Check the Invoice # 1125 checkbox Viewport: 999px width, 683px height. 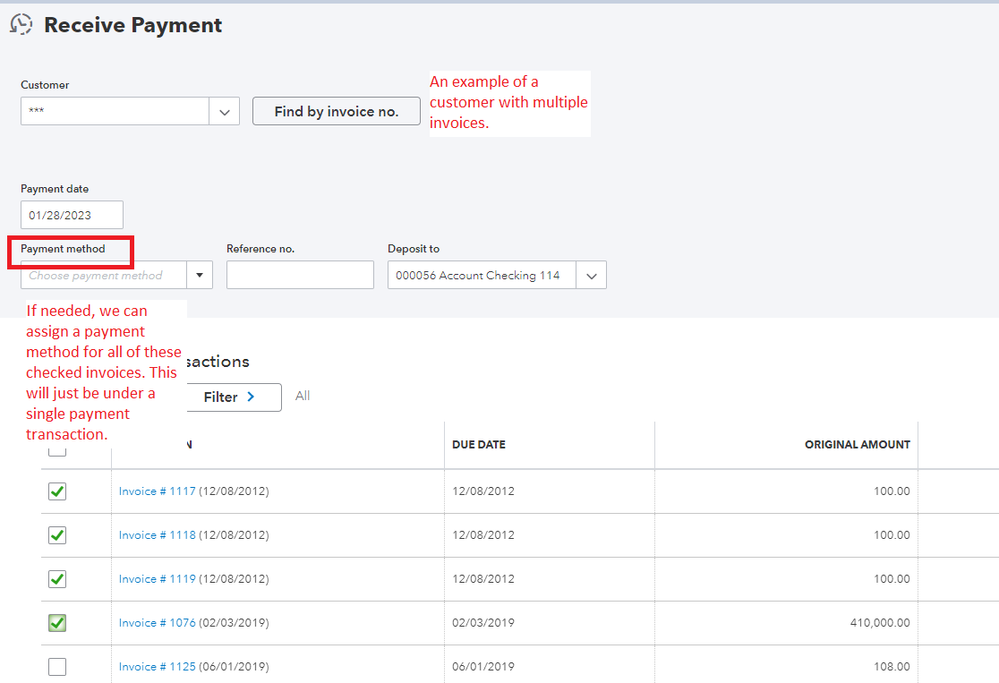point(57,666)
